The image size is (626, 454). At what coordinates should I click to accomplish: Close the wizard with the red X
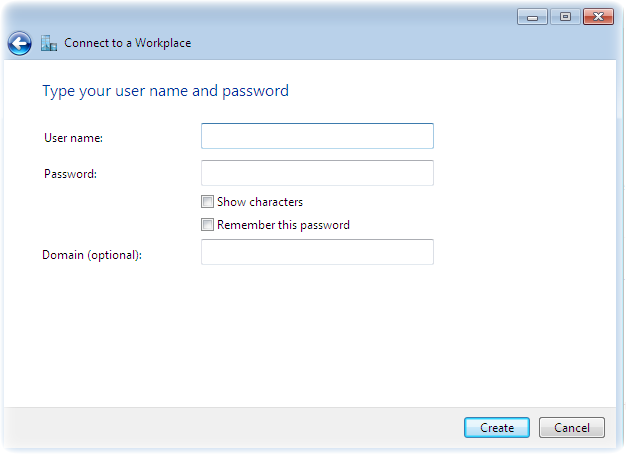(598, 17)
